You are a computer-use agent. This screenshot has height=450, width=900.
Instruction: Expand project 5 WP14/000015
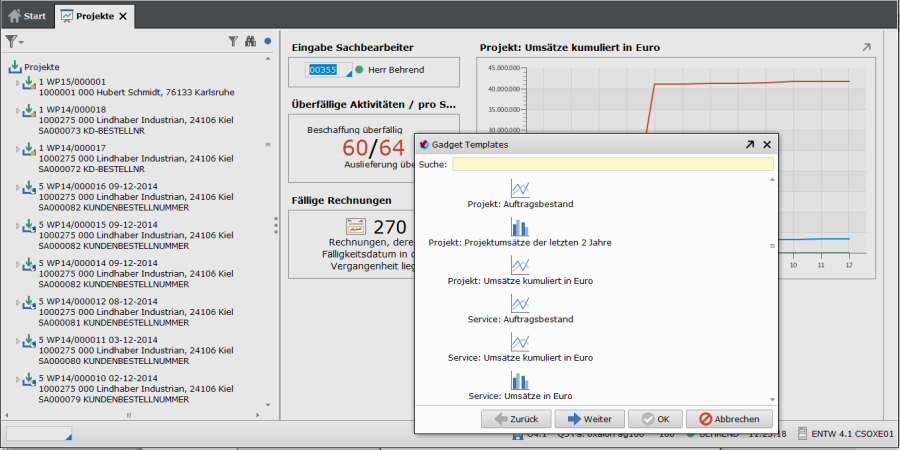point(17,226)
